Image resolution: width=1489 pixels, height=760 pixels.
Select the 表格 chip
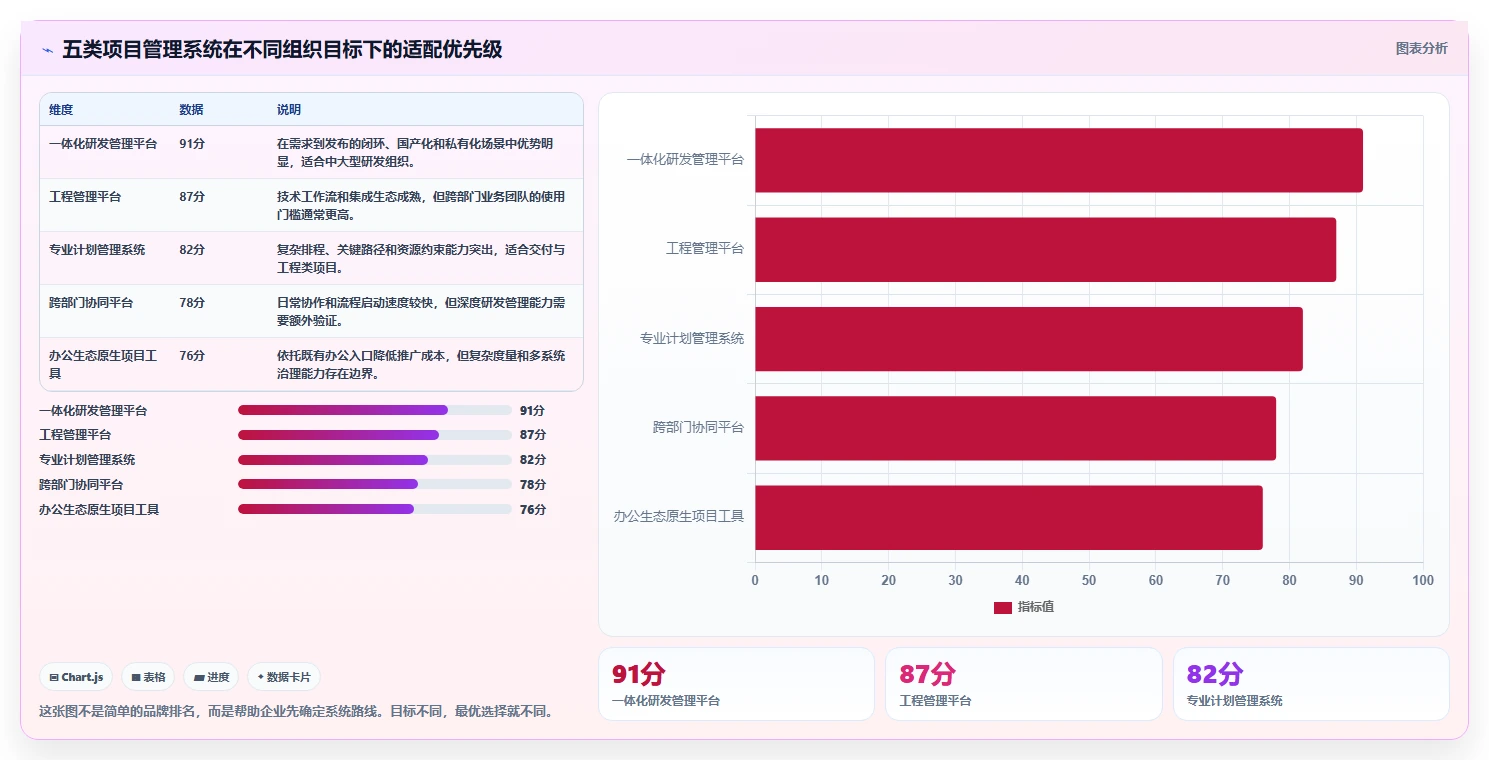point(148,677)
